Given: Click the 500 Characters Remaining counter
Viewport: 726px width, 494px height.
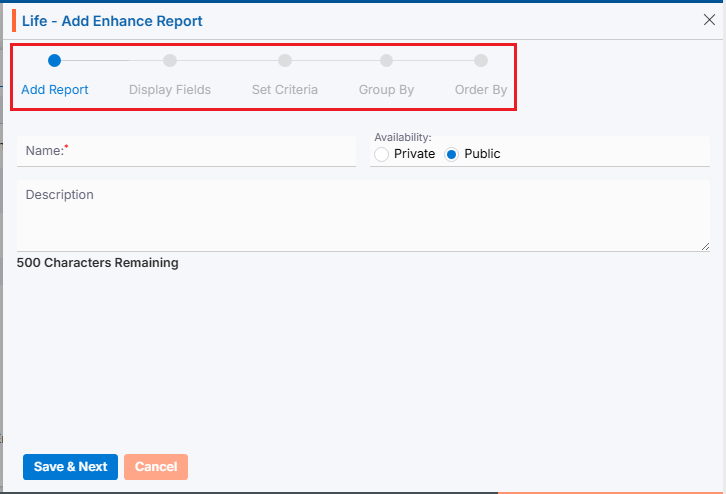Looking at the screenshot, I should click(98, 263).
